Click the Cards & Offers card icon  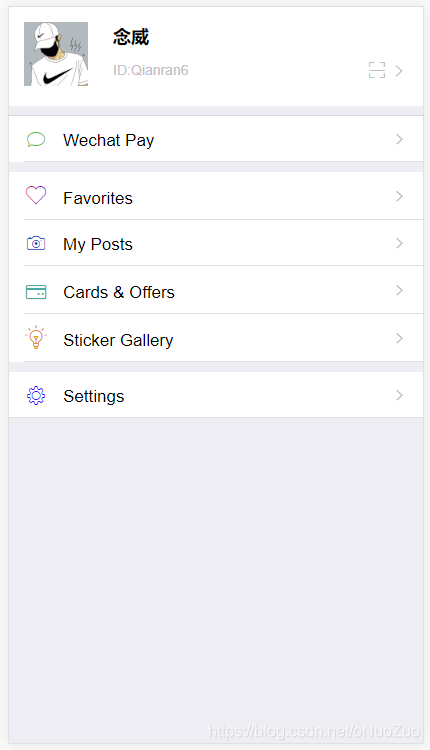click(36, 291)
